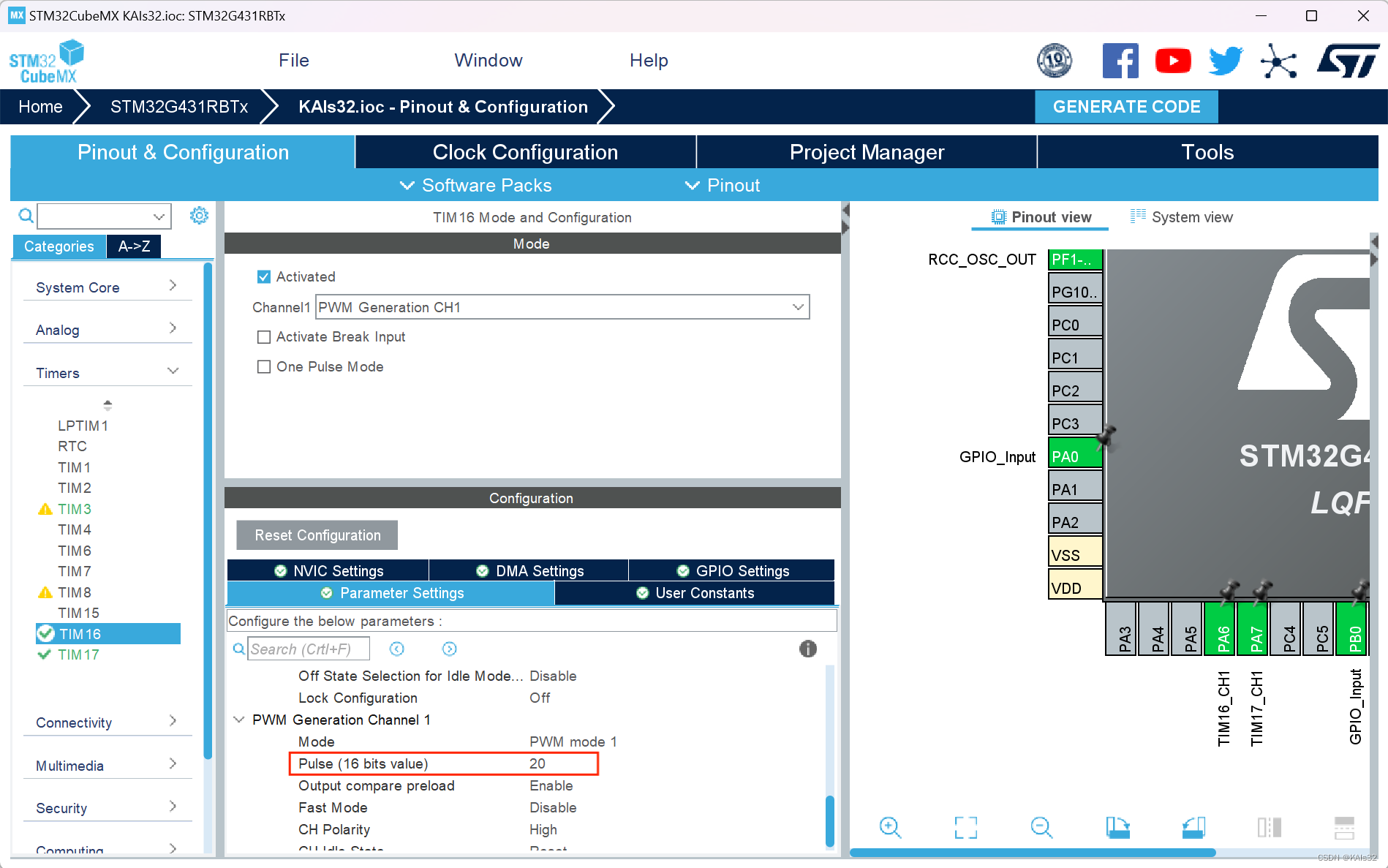Rotate chip clockwise icon
Screen dimensions: 1388x868
point(1117,827)
